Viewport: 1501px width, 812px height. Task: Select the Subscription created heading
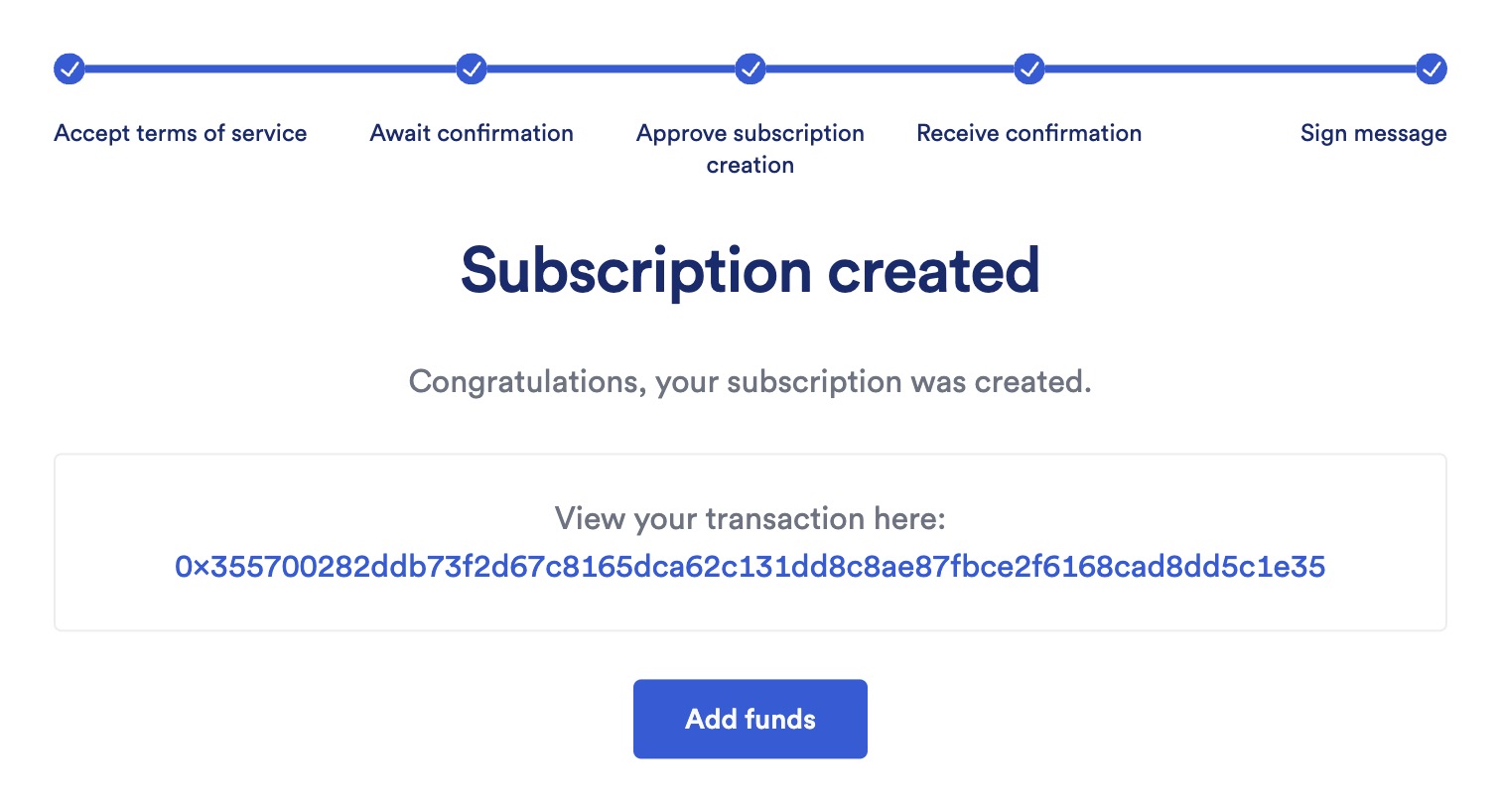[750, 268]
